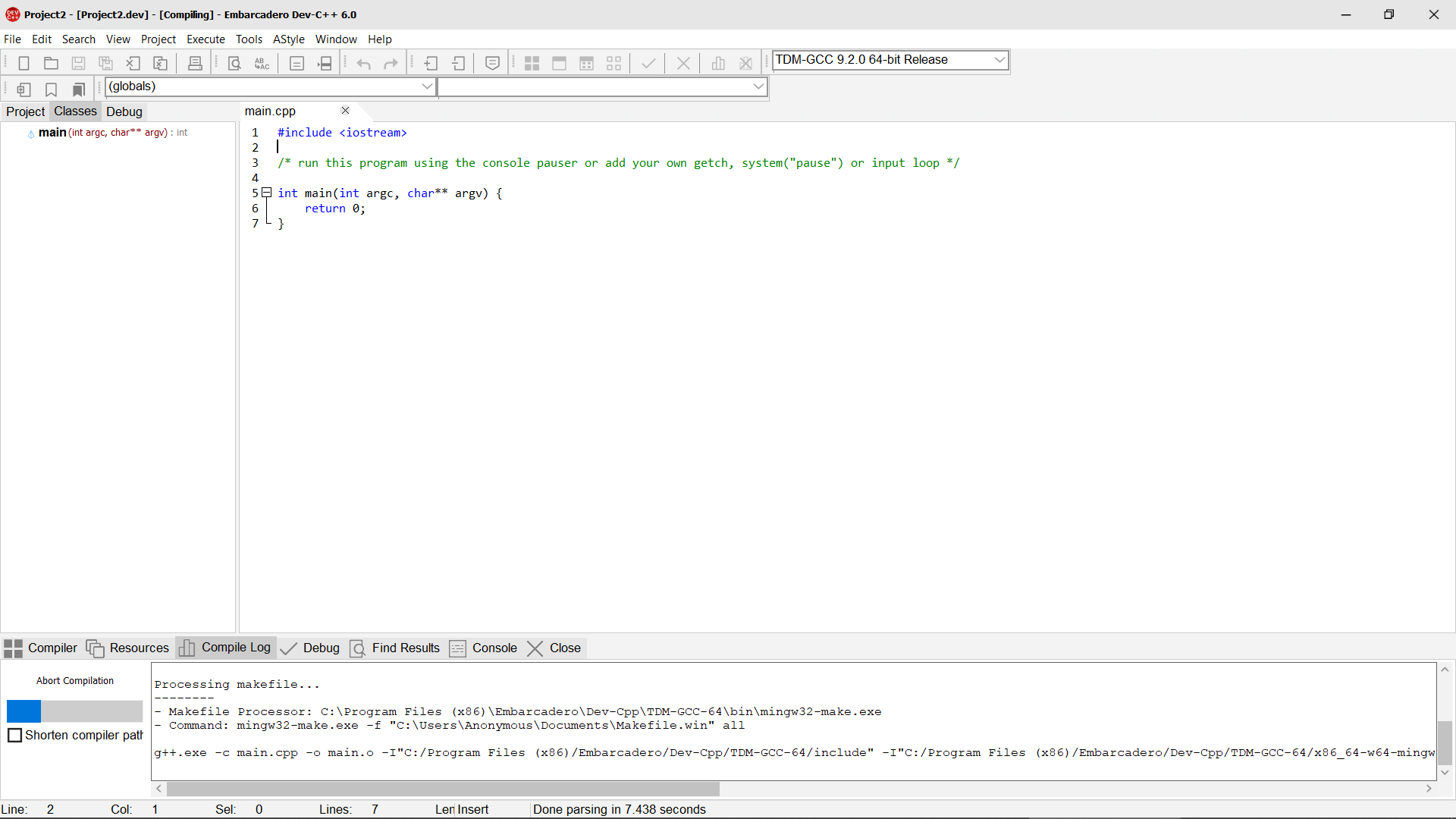
Task: Select the Compiler bottom tab
Action: 41,648
